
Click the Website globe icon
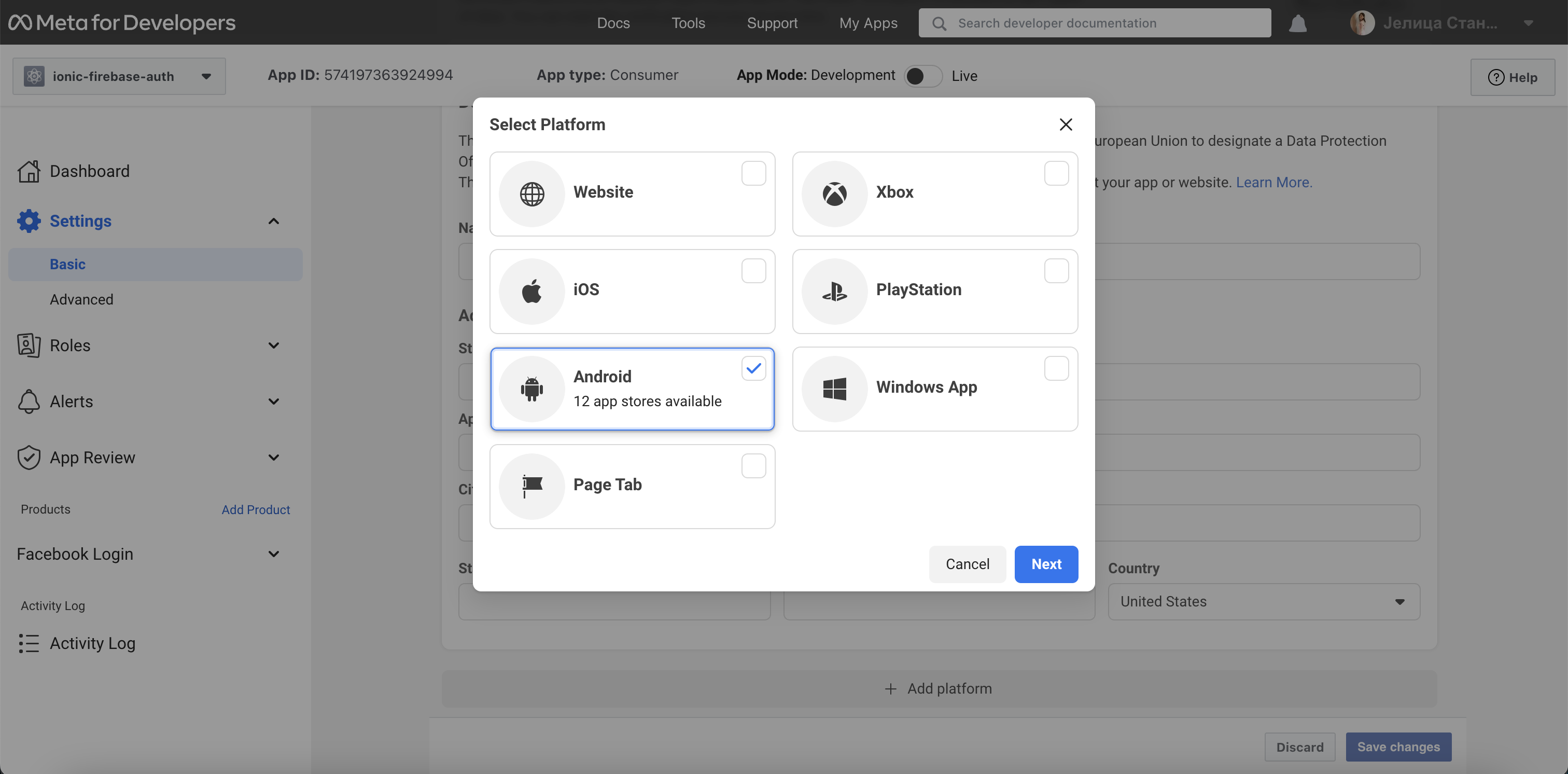coord(531,193)
